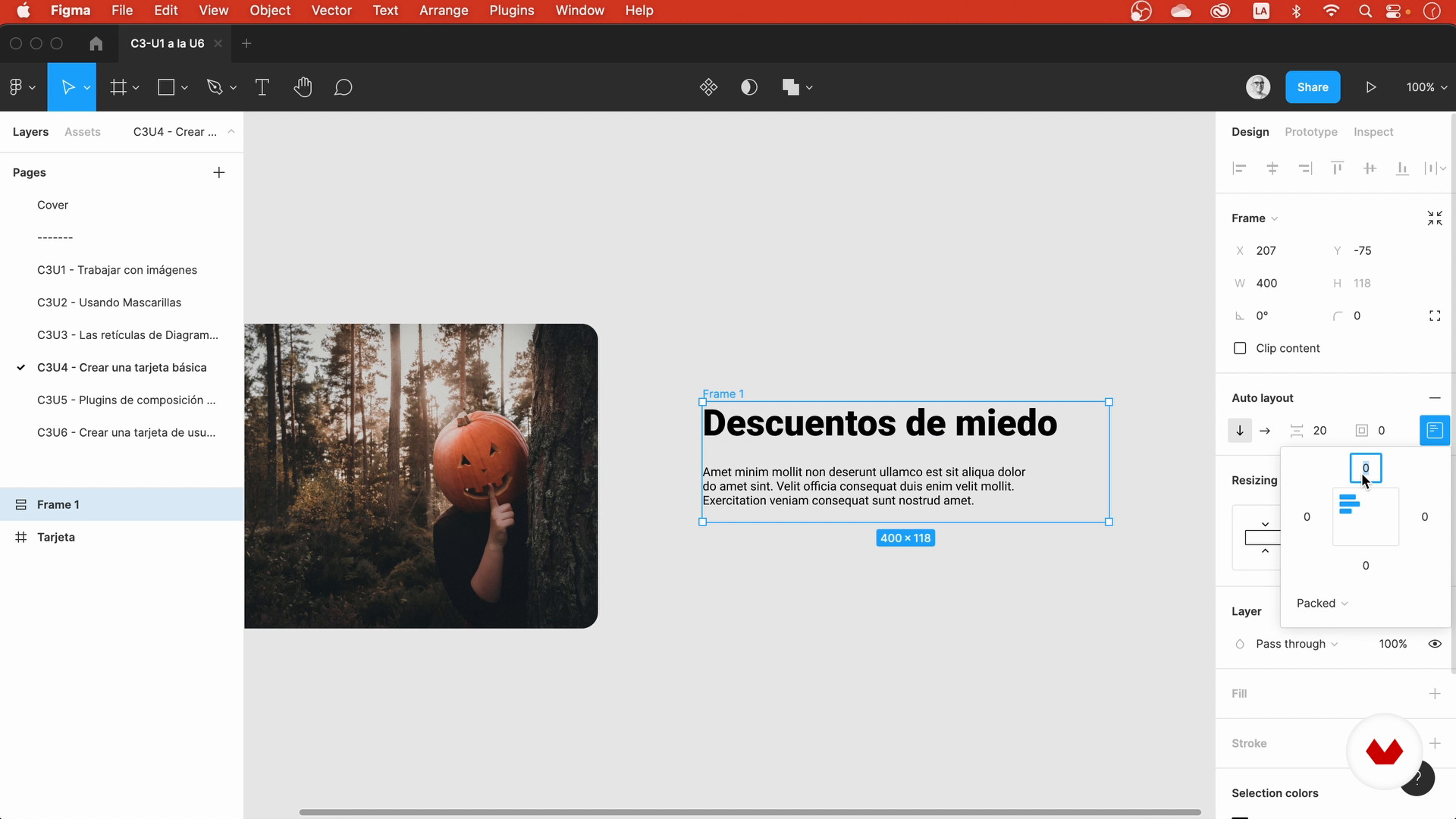Viewport: 1456px width, 819px height.
Task: Switch to the Prototype tab
Action: point(1311,132)
